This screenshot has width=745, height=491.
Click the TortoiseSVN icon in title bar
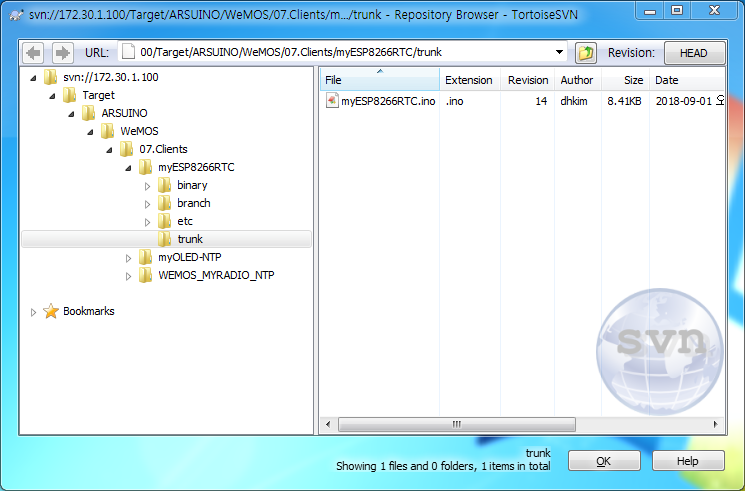(16, 15)
